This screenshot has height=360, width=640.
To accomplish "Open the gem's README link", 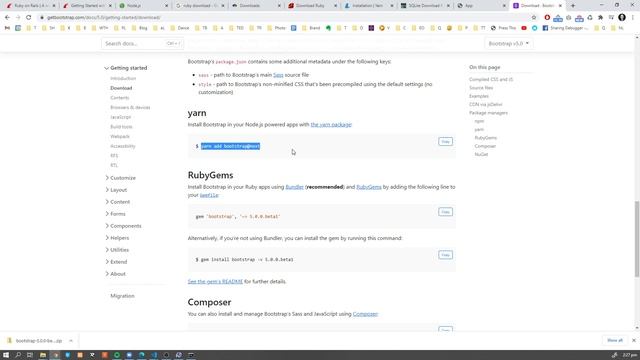I will tap(215, 282).
